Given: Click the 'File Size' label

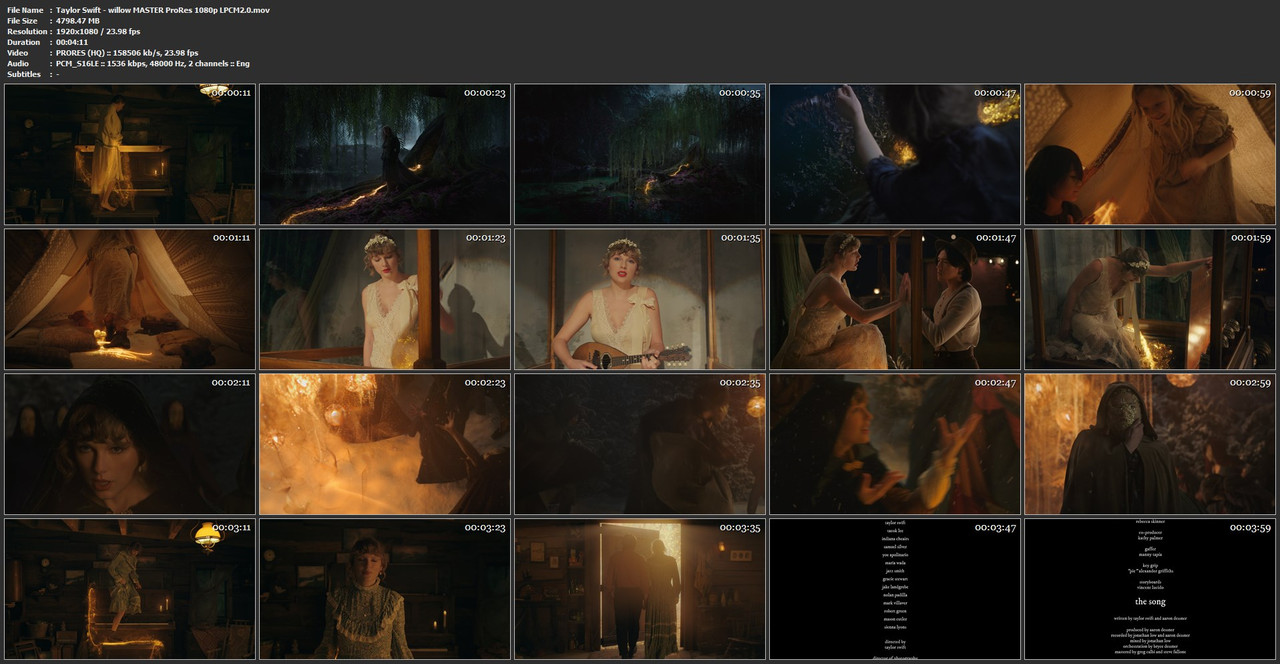Looking at the screenshot, I should point(22,20).
